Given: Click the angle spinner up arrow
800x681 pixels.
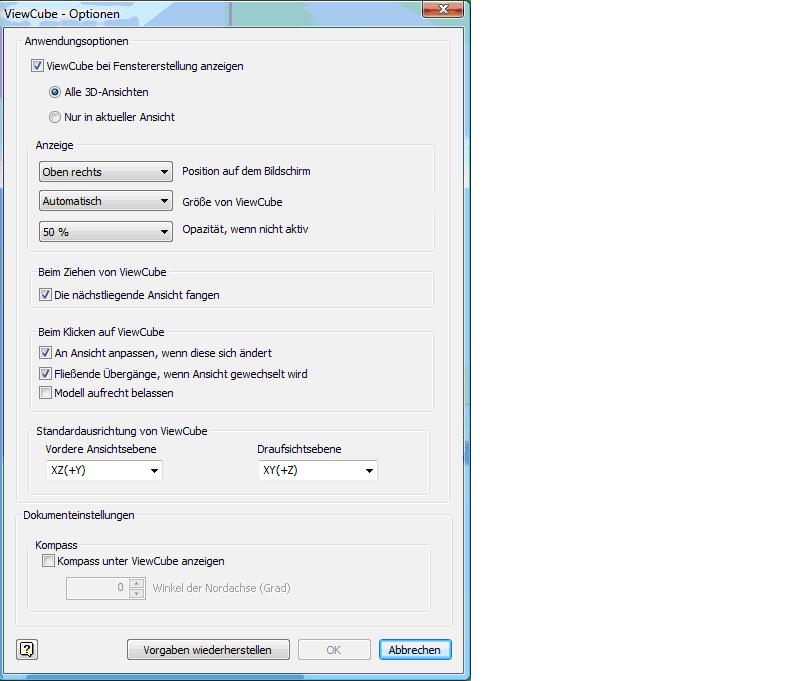Looking at the screenshot, I should [136, 583].
